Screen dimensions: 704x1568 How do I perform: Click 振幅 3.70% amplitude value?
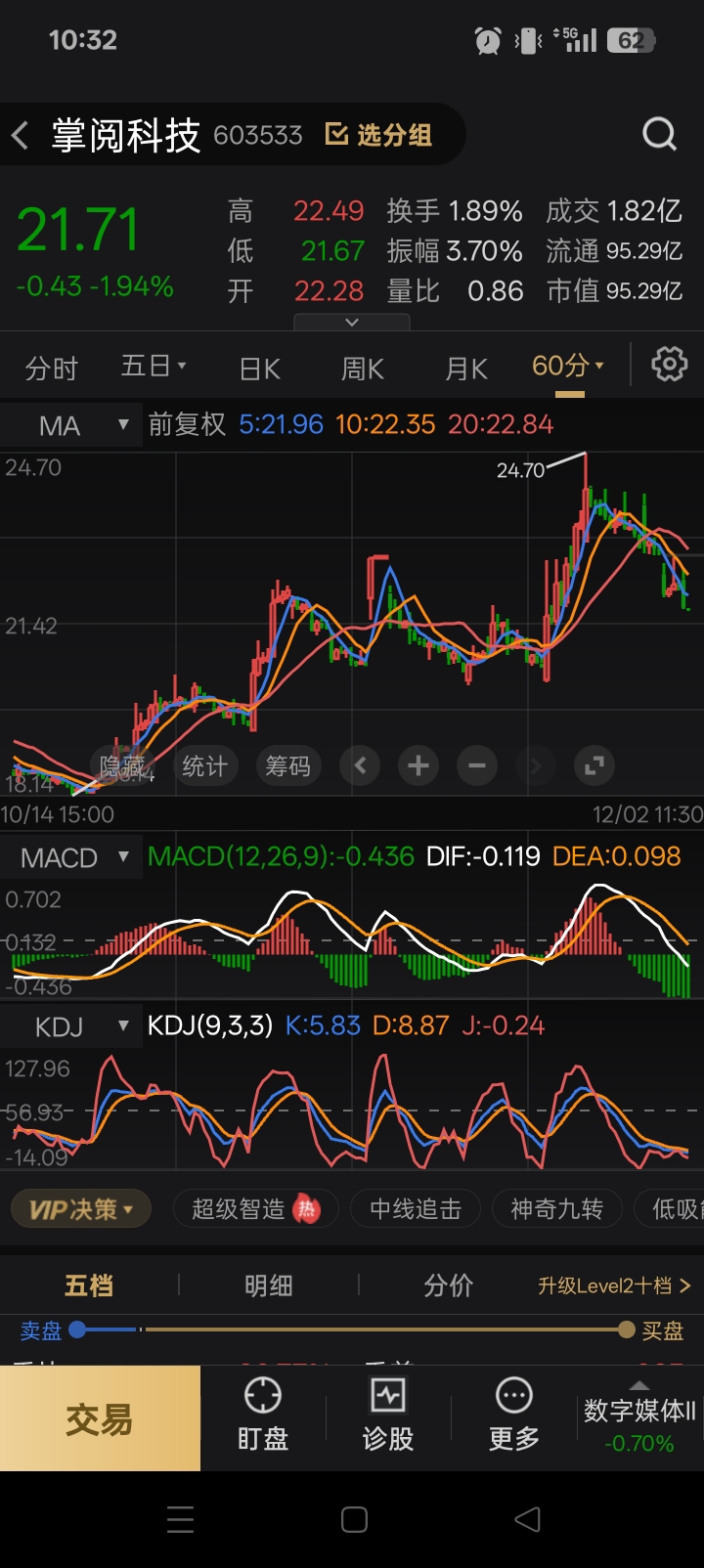(455, 251)
